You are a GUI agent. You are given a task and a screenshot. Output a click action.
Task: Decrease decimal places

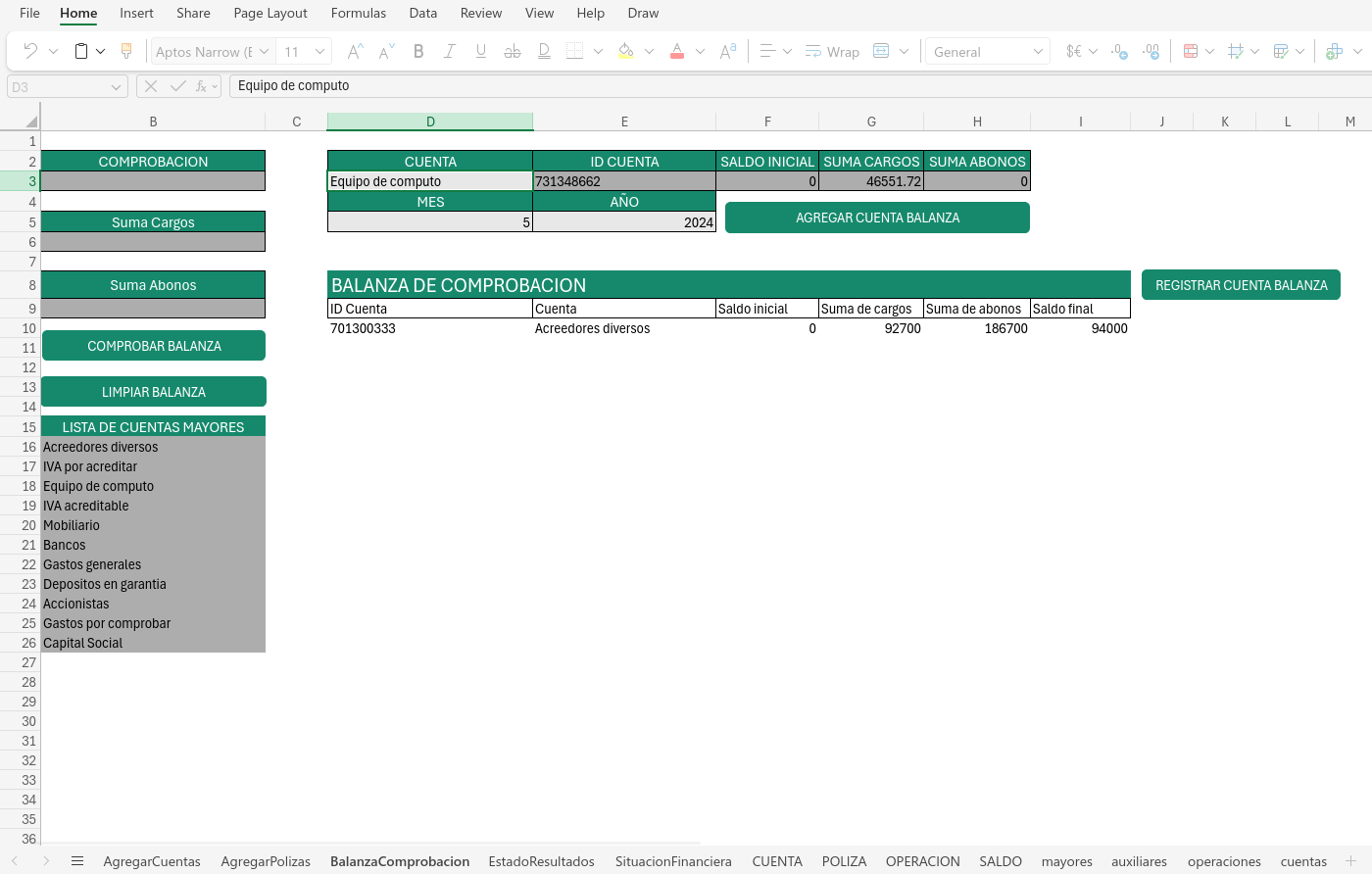coord(1119,51)
